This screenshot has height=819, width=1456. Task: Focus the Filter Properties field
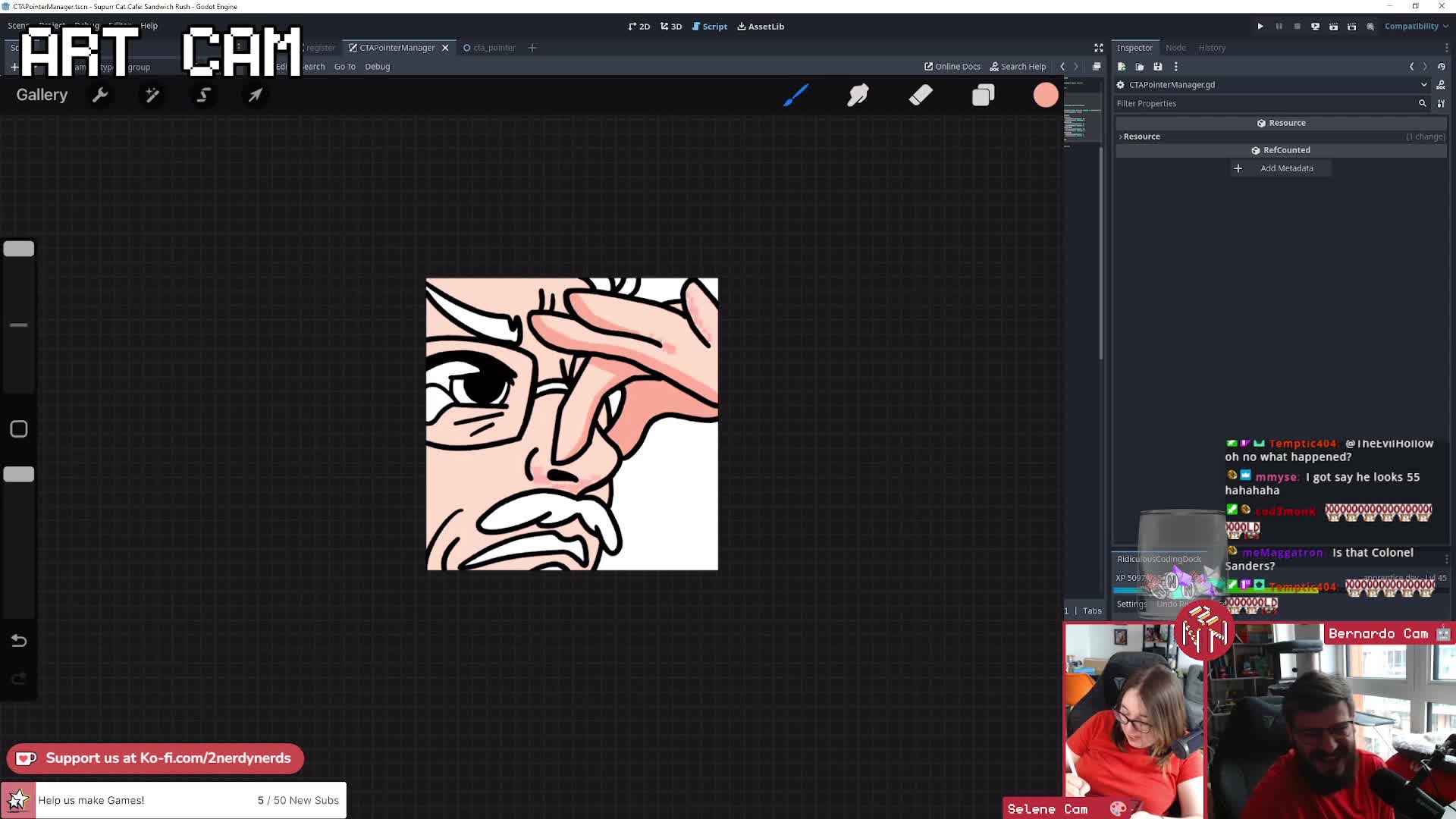tap(1272, 104)
